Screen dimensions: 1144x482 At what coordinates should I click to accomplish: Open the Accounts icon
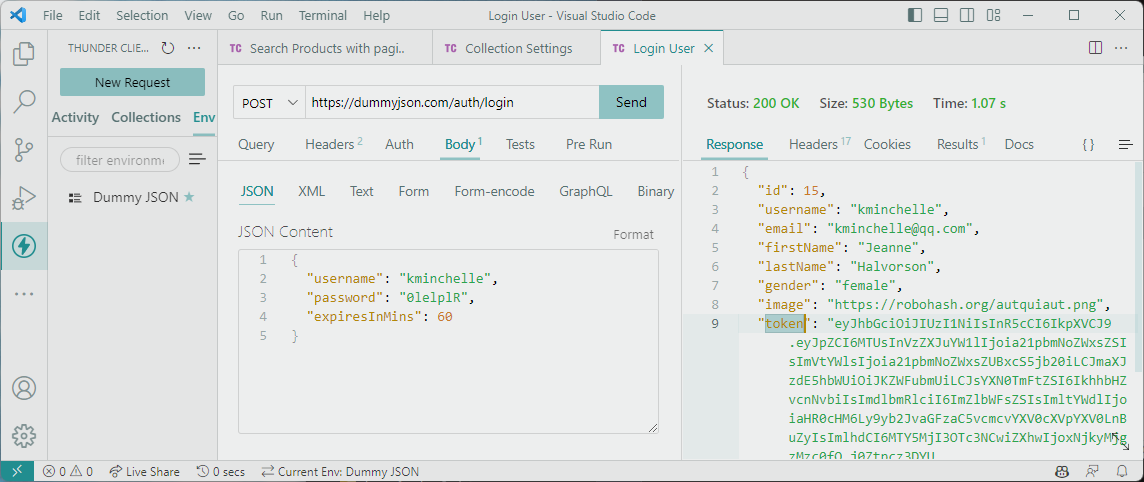(x=23, y=388)
